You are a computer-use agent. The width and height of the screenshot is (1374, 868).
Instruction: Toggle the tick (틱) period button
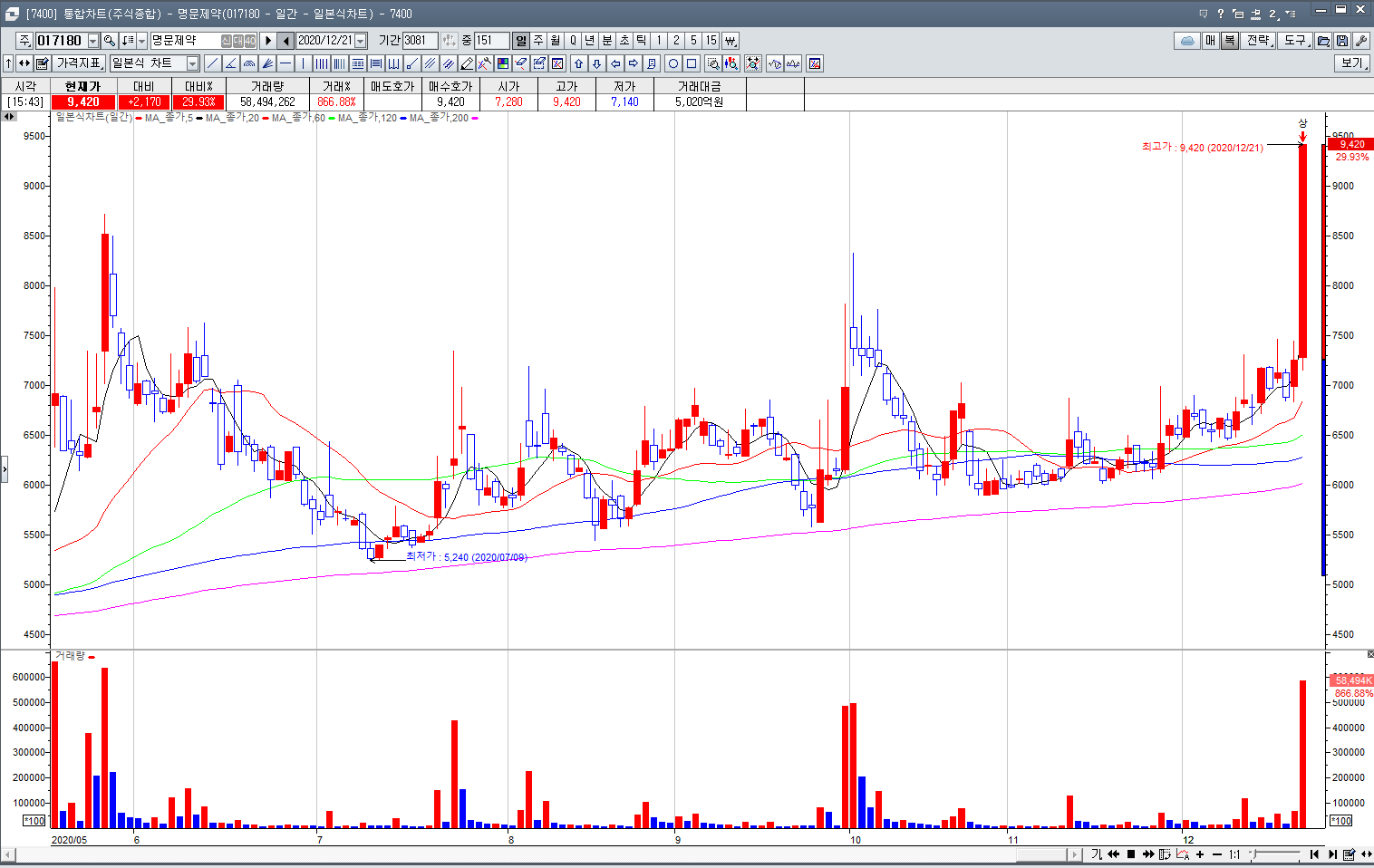pyautogui.click(x=641, y=41)
